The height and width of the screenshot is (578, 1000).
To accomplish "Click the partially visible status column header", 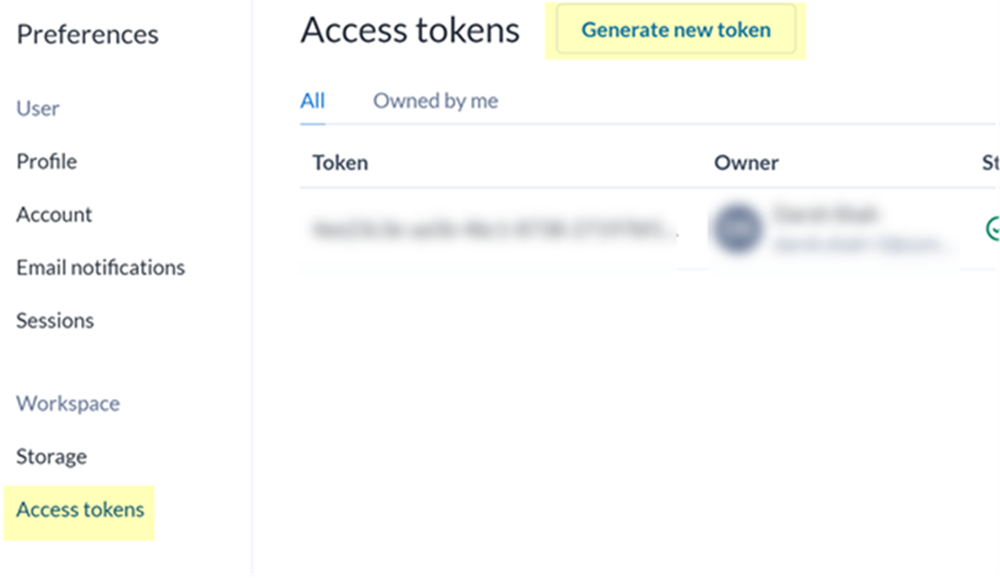I will (x=990, y=163).
